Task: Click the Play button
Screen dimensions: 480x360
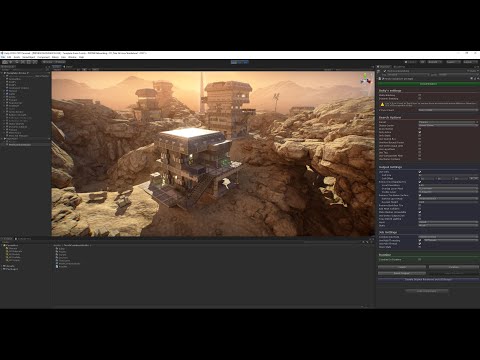Action: [x=234, y=62]
